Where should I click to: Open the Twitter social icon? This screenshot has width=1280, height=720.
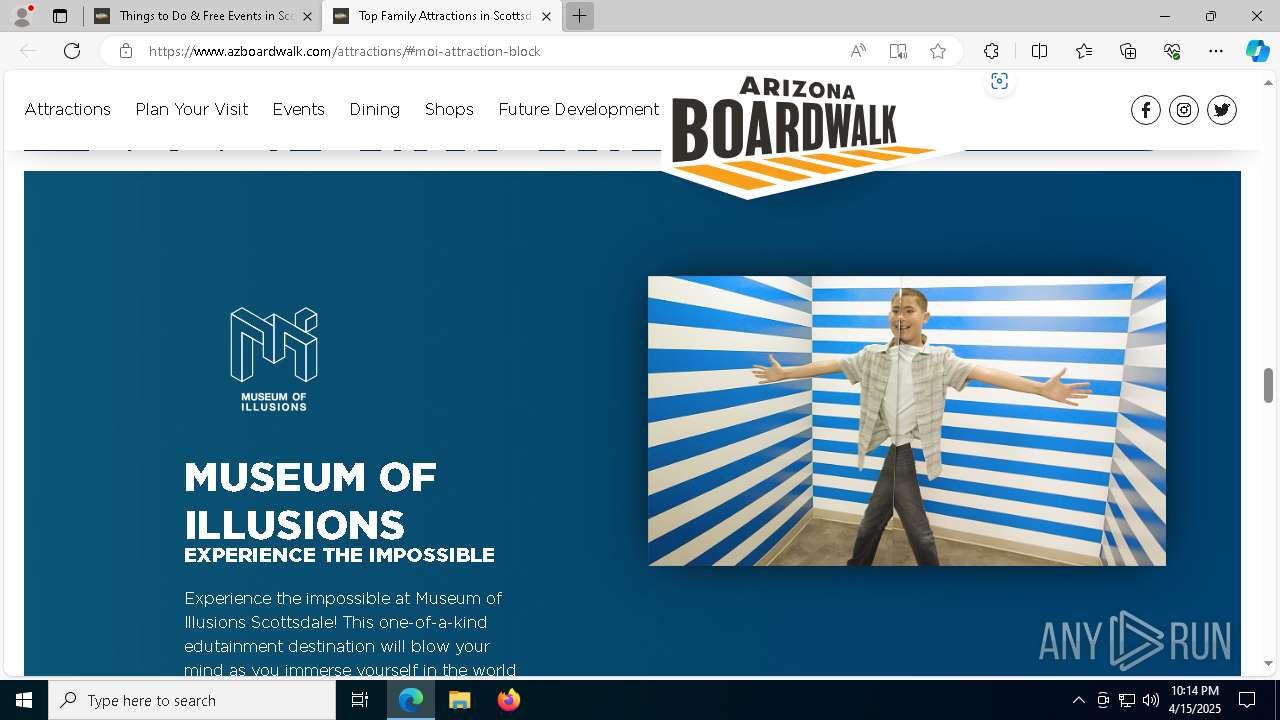click(x=1222, y=110)
